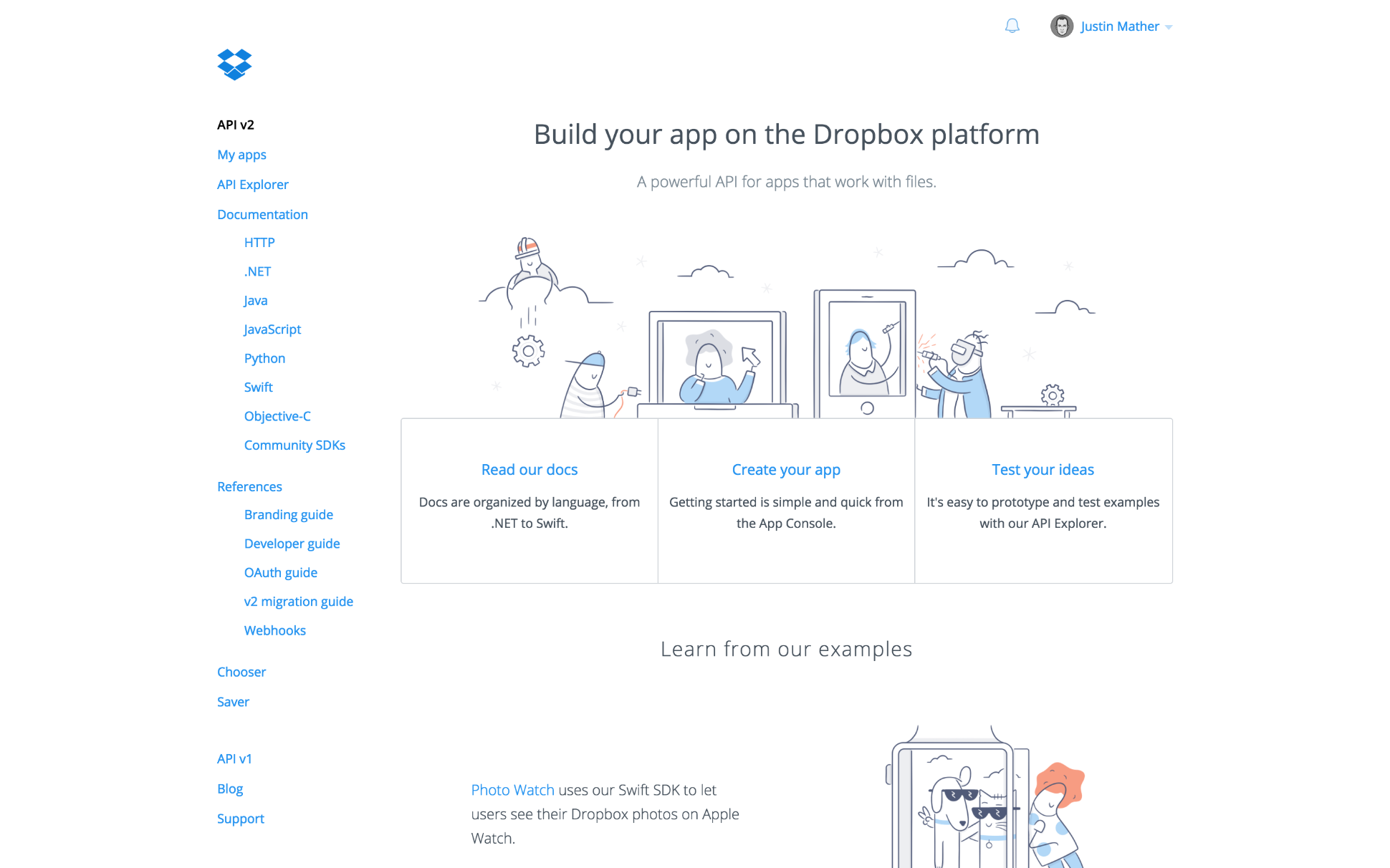This screenshot has width=1390, height=868.
Task: View the OAuth guide
Action: [281, 572]
